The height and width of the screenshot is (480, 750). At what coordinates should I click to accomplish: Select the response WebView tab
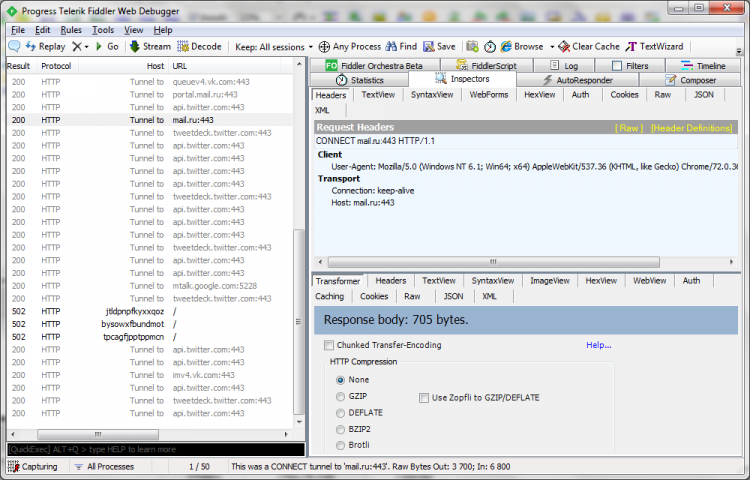pos(649,281)
